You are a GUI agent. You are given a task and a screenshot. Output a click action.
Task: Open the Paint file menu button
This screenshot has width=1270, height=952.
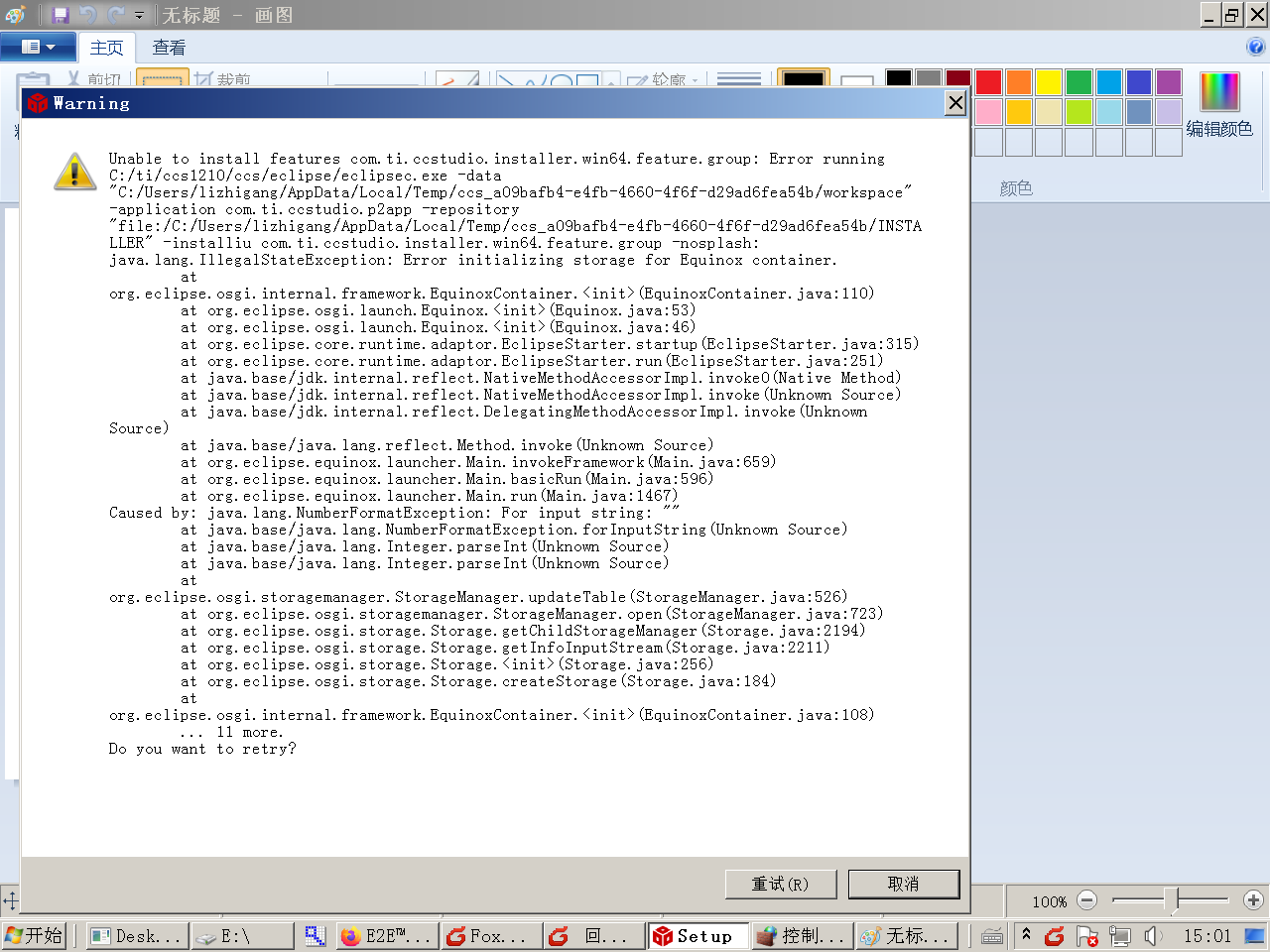point(39,47)
